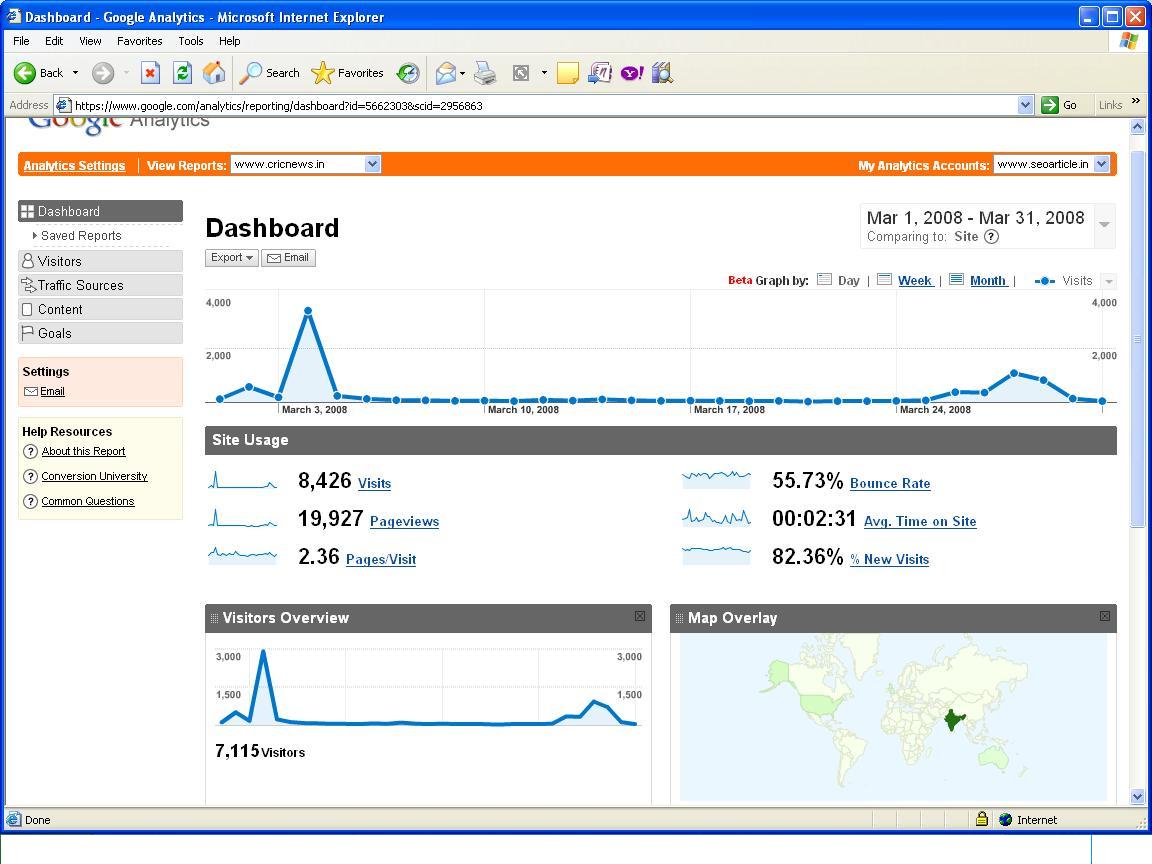Click the Pages/Visit link
The width and height of the screenshot is (1152, 864).
pos(381,559)
